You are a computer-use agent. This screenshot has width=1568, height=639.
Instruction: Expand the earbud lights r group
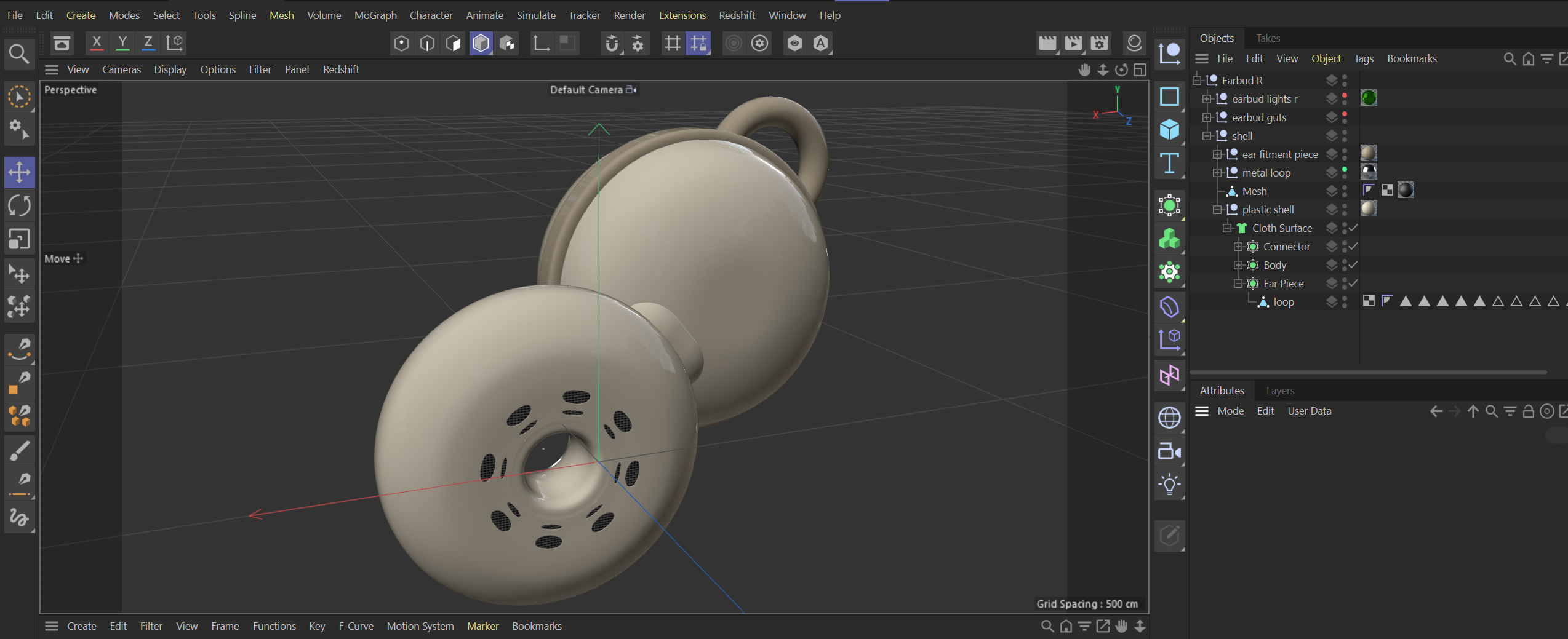click(x=1207, y=99)
